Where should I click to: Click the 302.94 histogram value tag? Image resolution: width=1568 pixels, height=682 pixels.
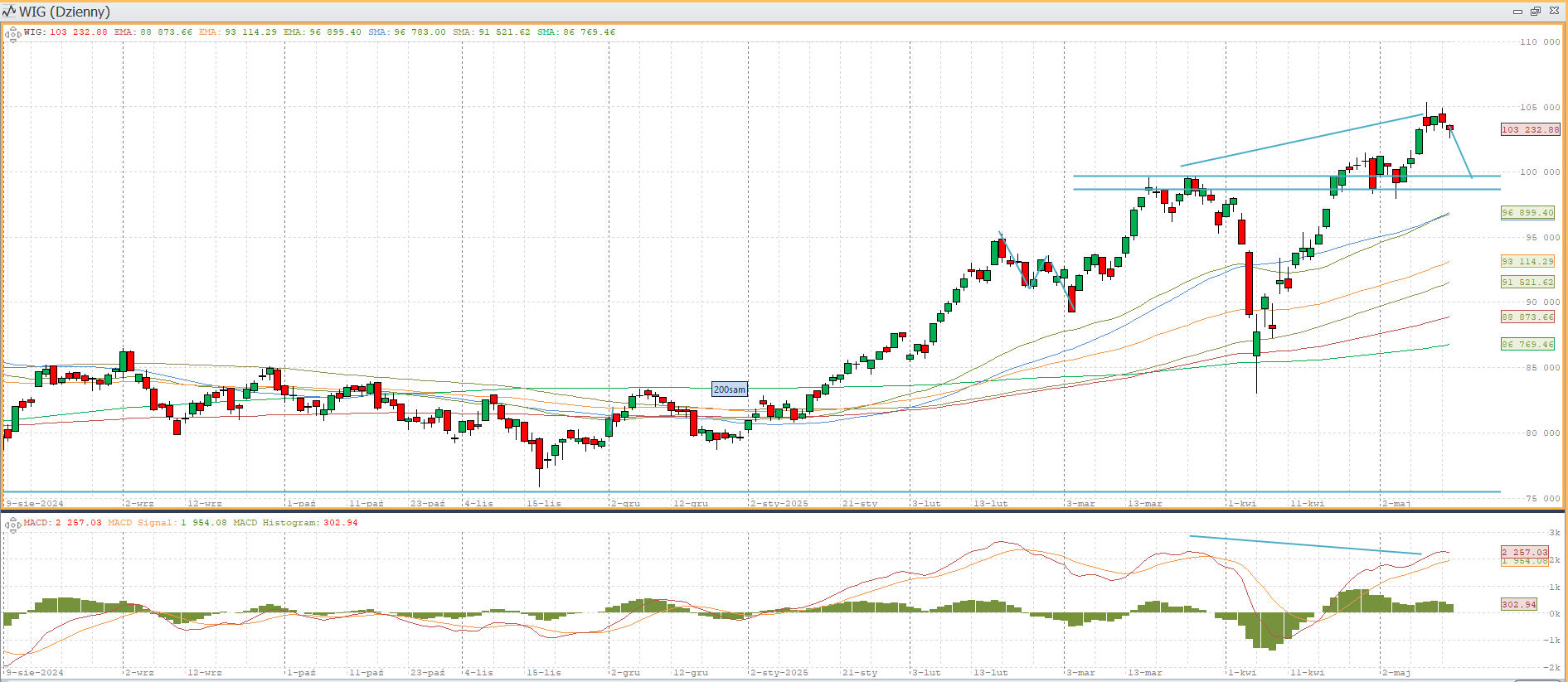coord(1519,604)
